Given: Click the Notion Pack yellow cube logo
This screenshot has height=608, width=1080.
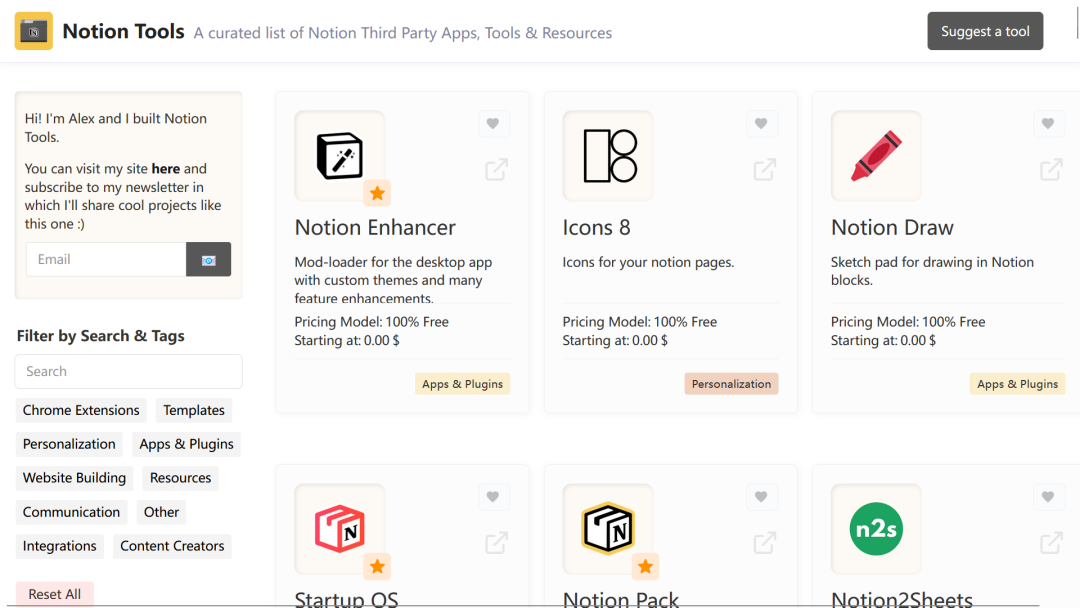Looking at the screenshot, I should 608,529.
